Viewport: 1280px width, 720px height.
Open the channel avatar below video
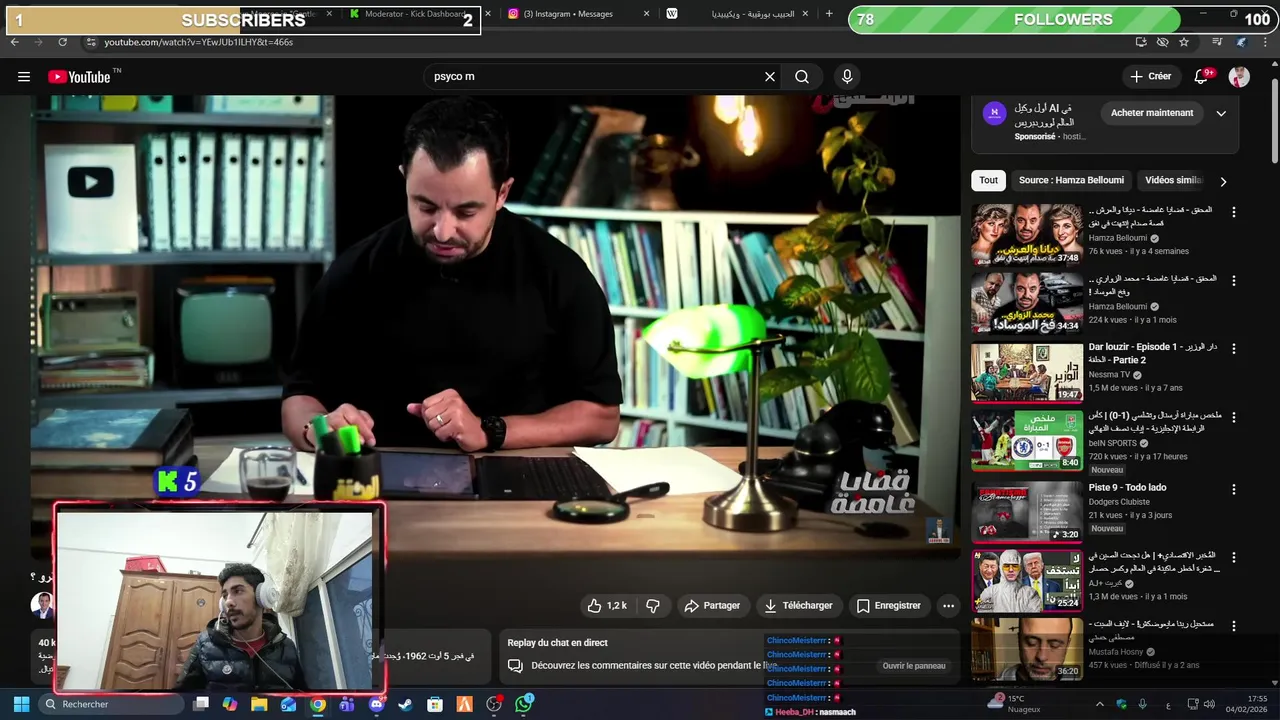click(x=42, y=604)
